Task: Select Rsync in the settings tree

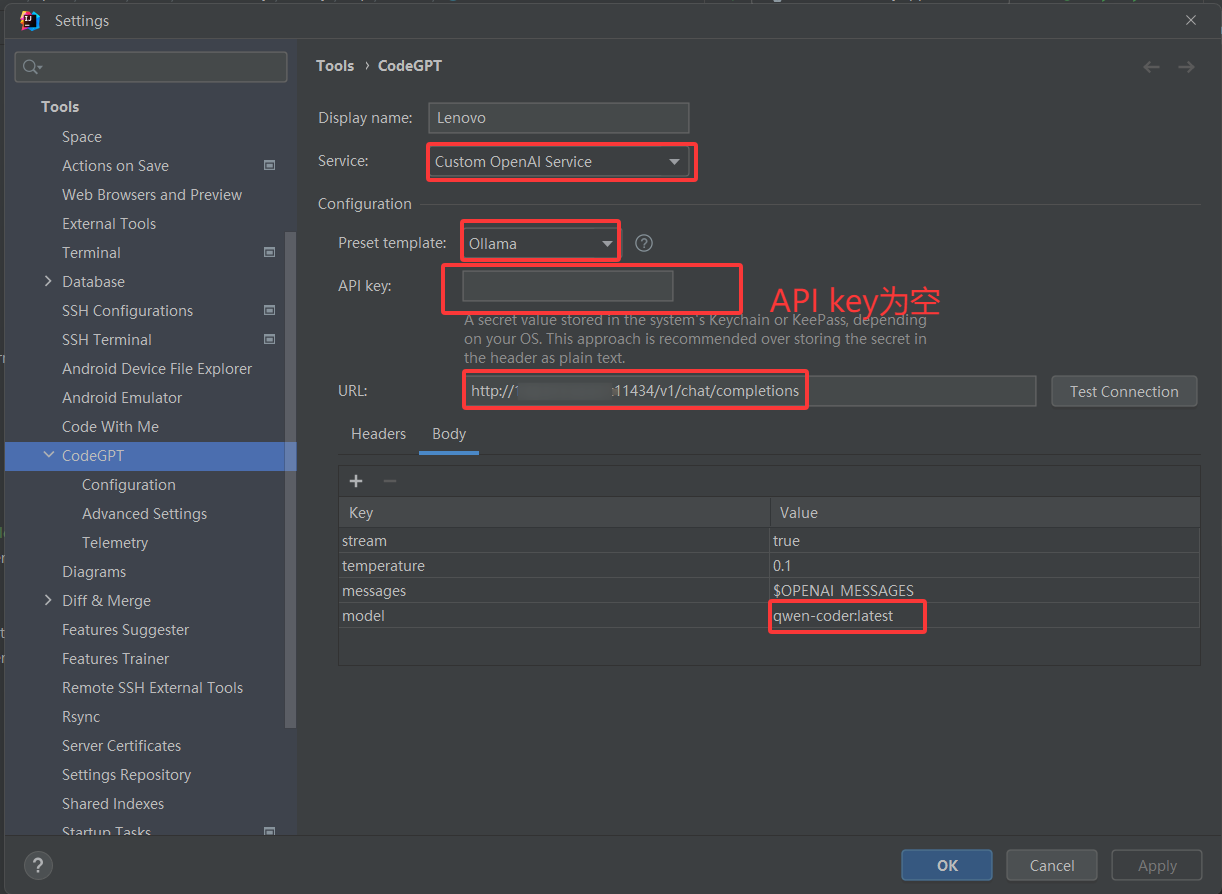Action: 81,716
